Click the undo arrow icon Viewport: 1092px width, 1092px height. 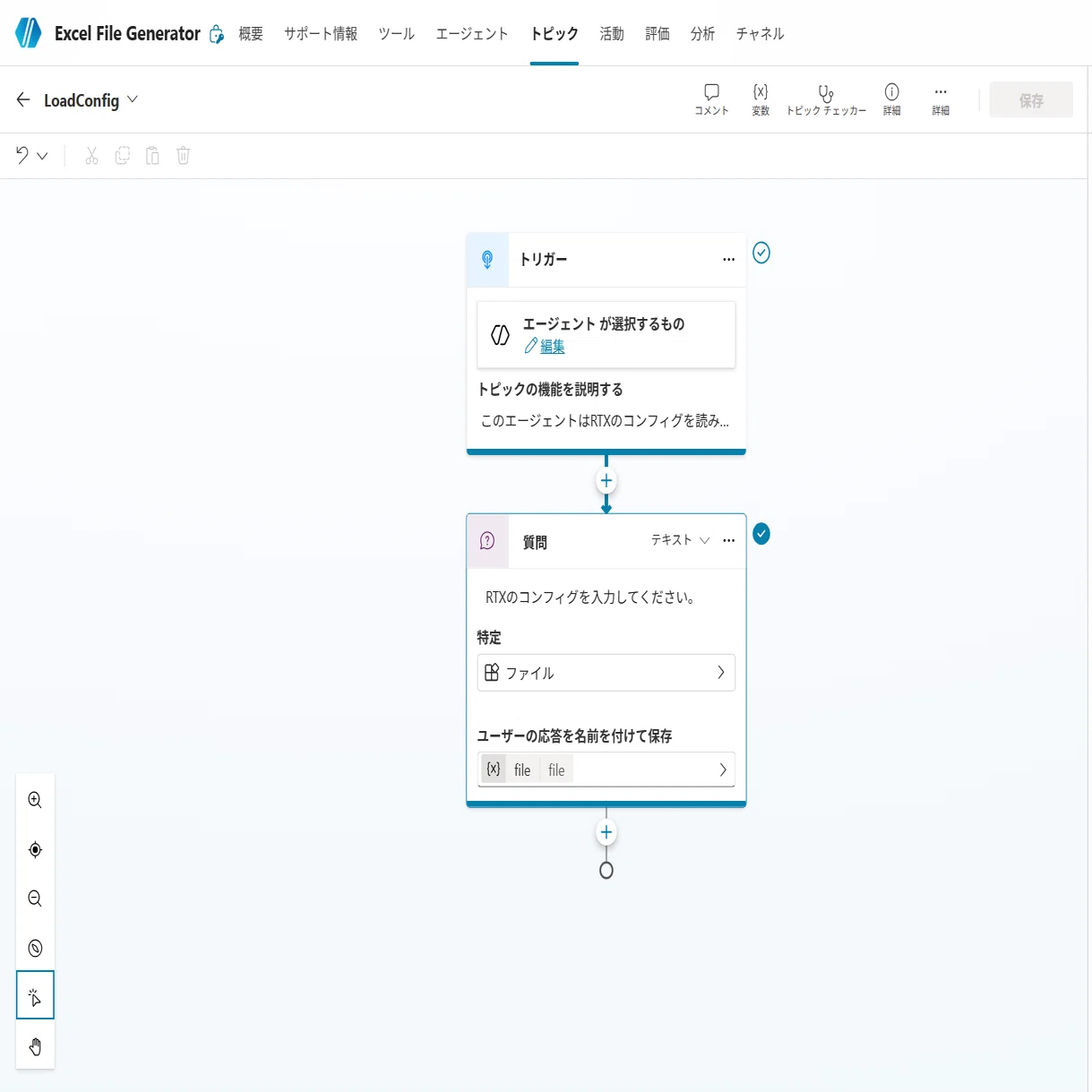[x=22, y=155]
